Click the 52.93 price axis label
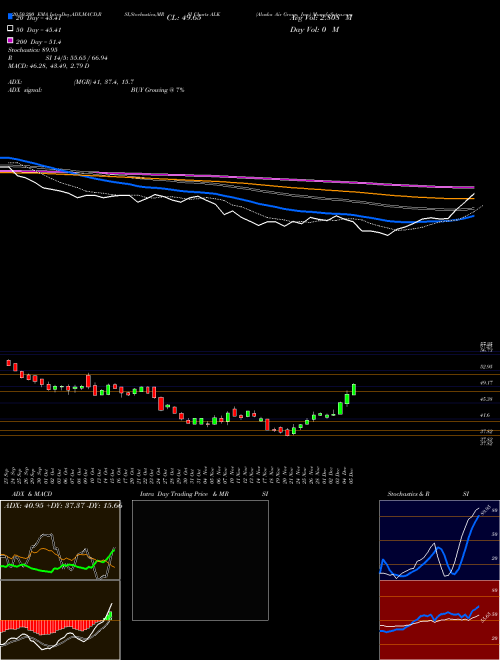The width and height of the screenshot is (500, 660). [x=487, y=367]
